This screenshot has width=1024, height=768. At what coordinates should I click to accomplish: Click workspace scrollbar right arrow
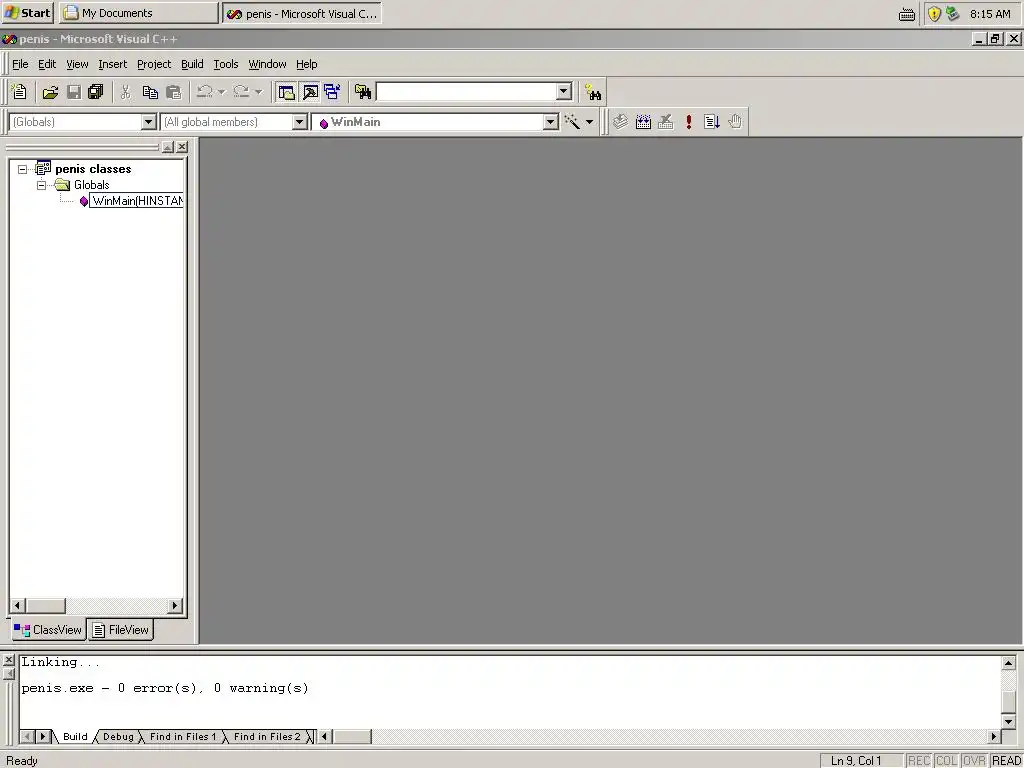174,605
